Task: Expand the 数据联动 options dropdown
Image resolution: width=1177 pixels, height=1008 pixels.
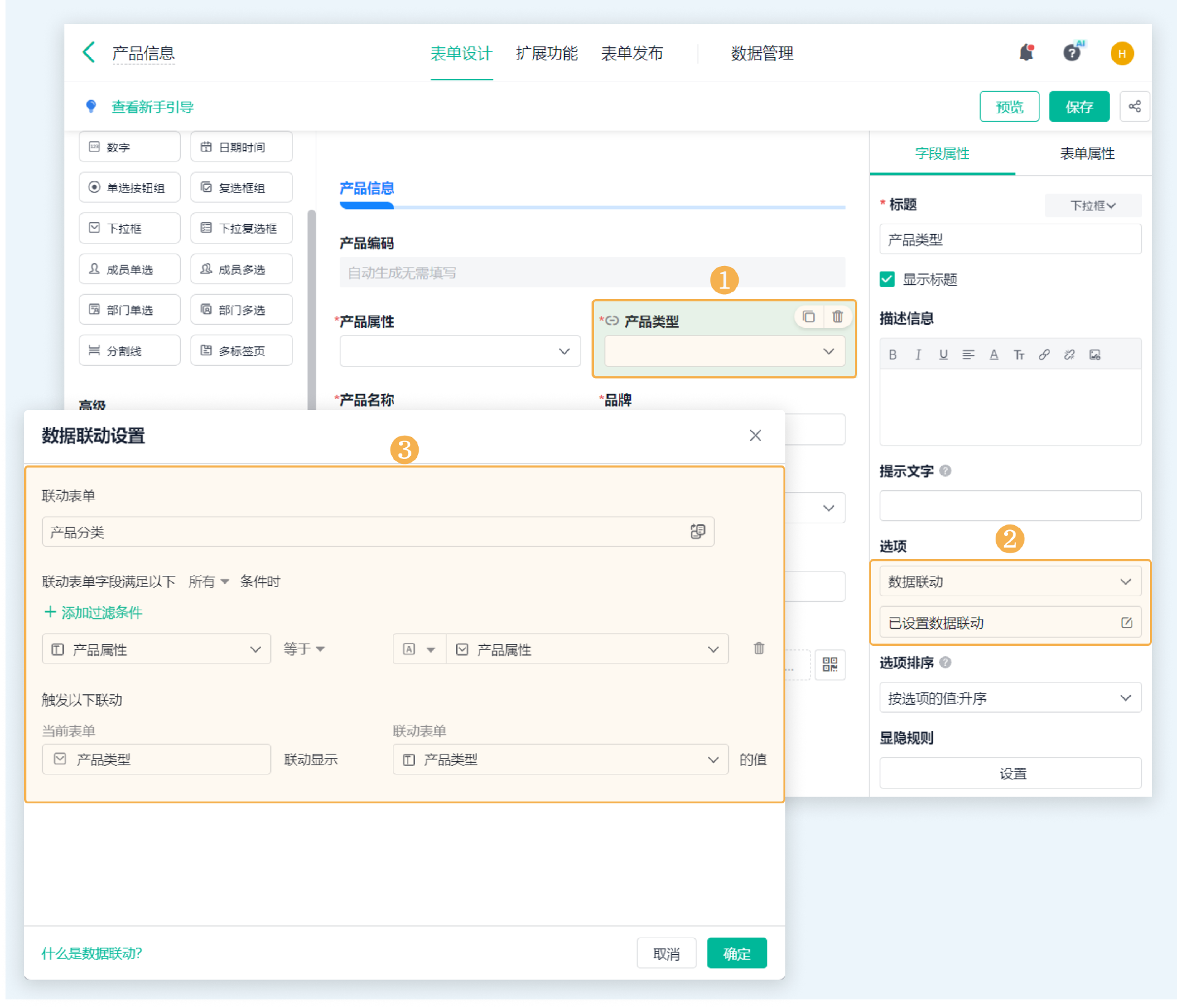Action: pos(1010,582)
